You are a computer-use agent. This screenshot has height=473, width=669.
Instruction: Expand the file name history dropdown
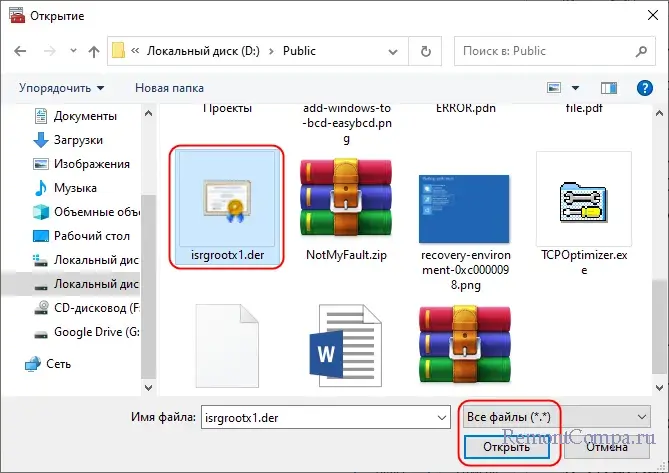439,415
